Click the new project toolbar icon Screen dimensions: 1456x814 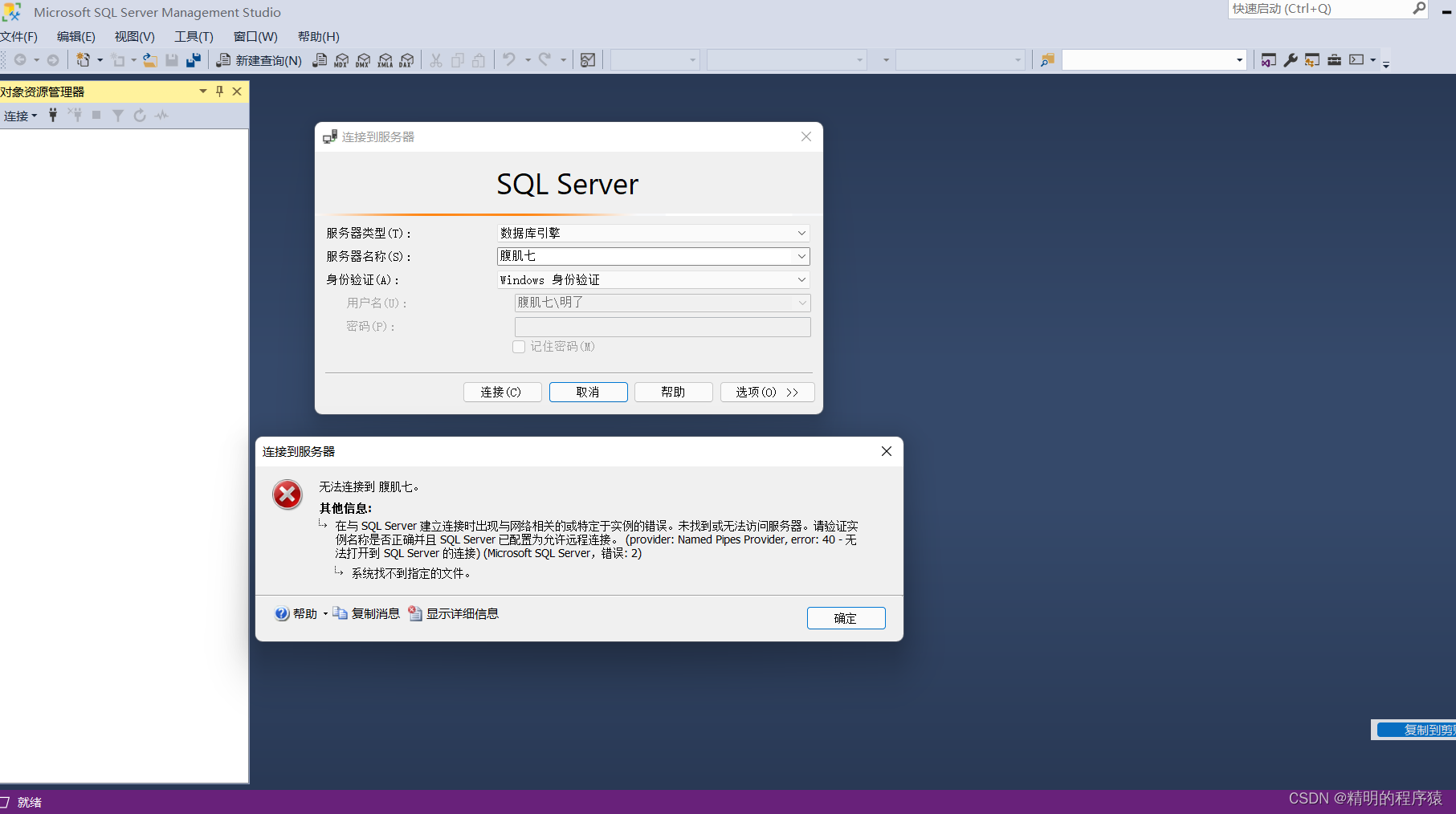click(83, 60)
